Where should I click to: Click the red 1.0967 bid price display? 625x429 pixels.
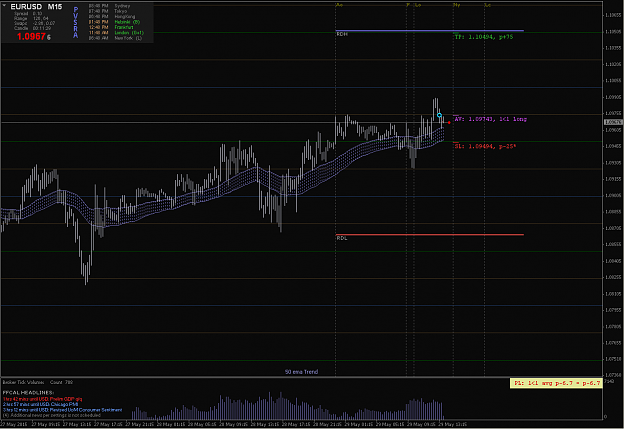pyautogui.click(x=31, y=36)
